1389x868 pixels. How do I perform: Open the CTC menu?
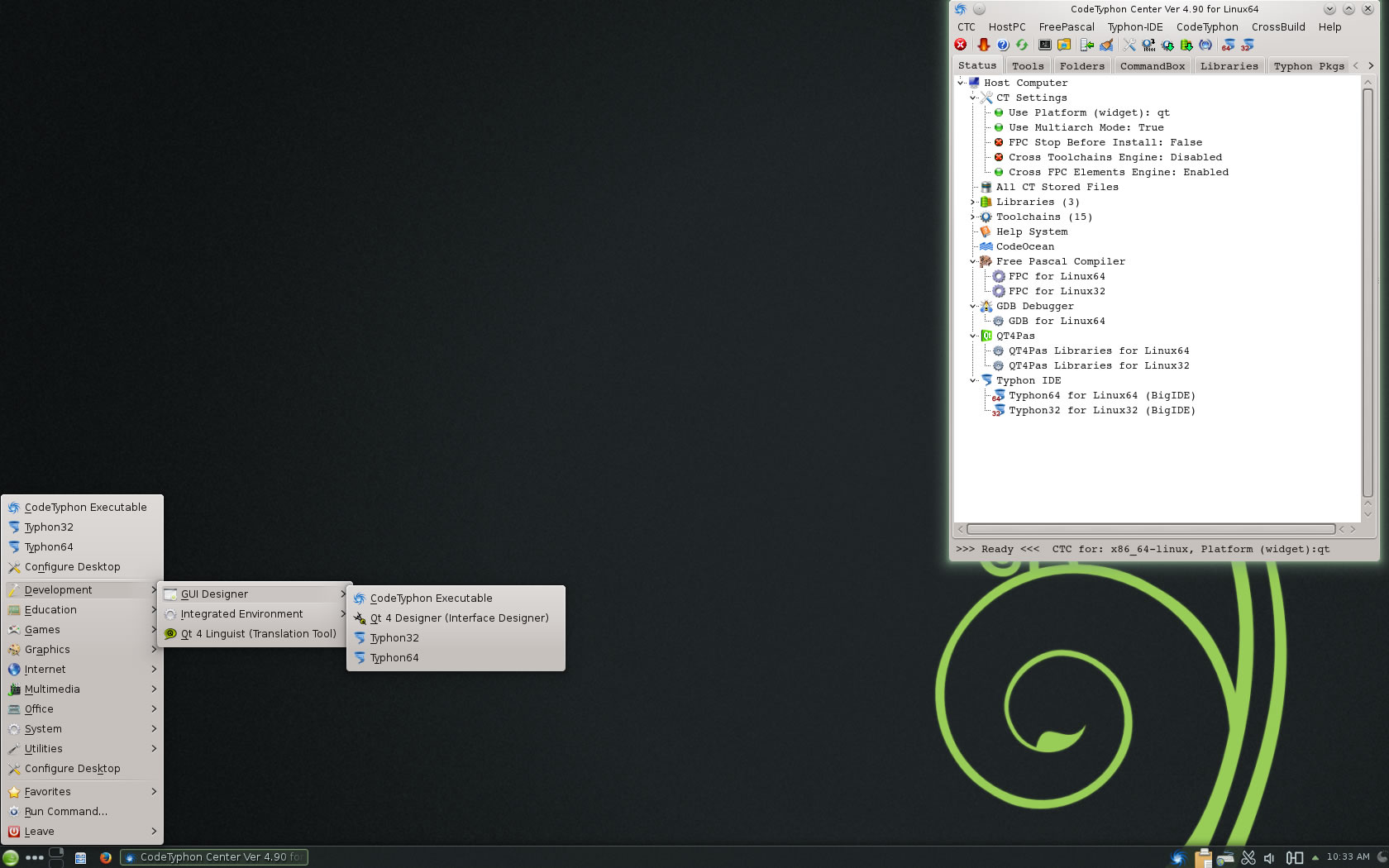[966, 26]
